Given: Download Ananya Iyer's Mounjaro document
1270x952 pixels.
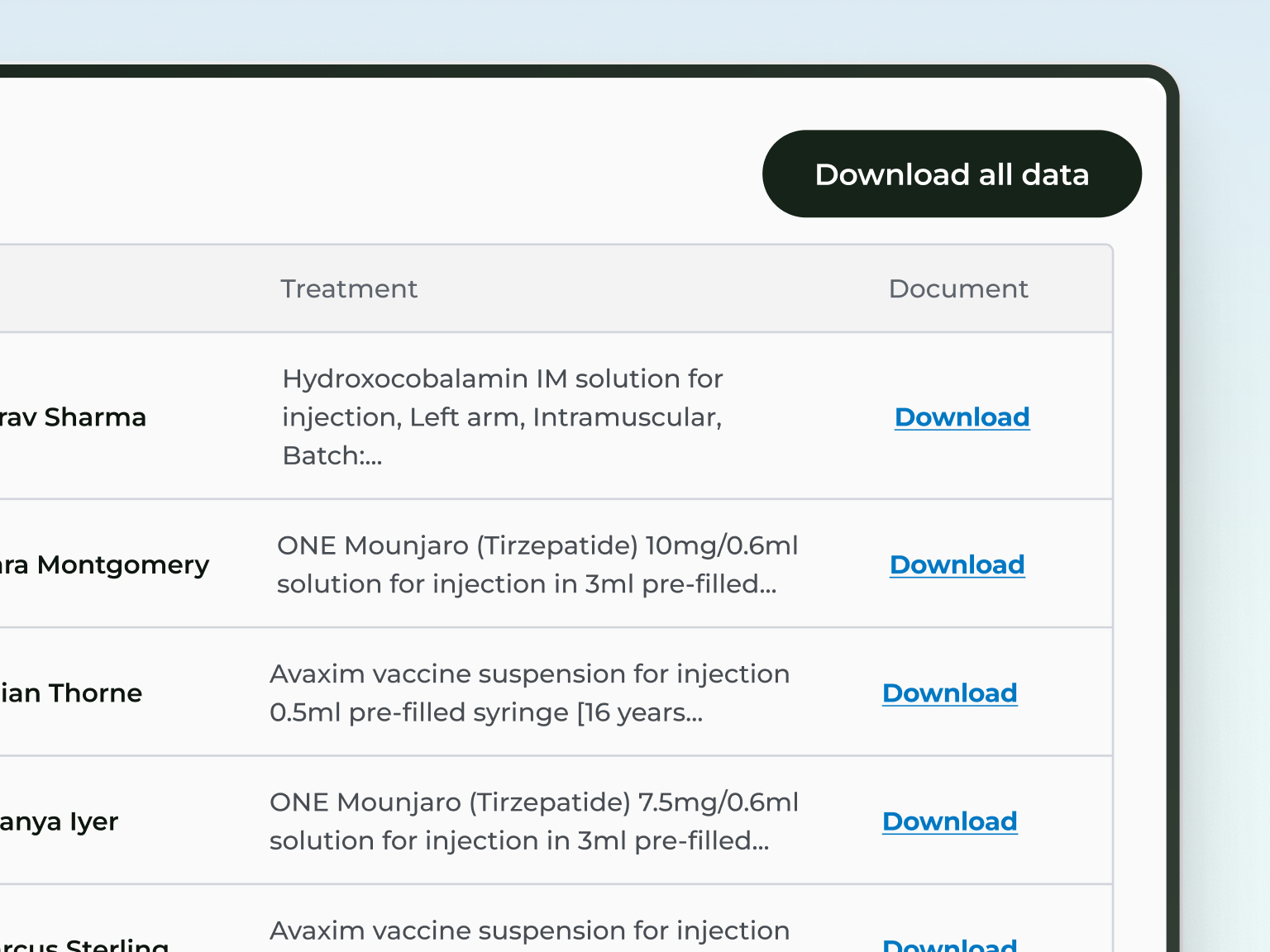Looking at the screenshot, I should (949, 821).
